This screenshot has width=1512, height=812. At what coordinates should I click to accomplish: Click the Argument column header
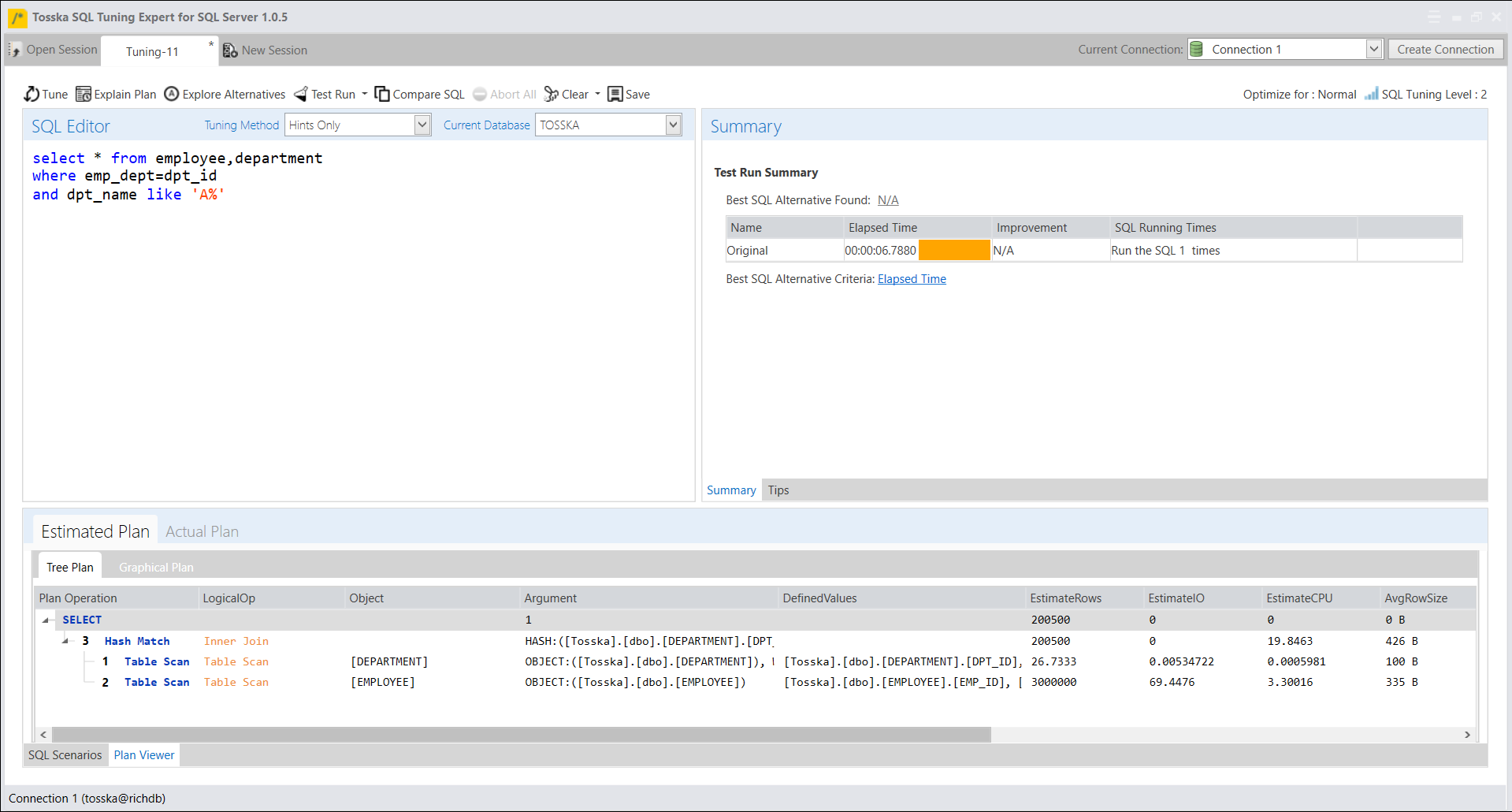click(649, 598)
